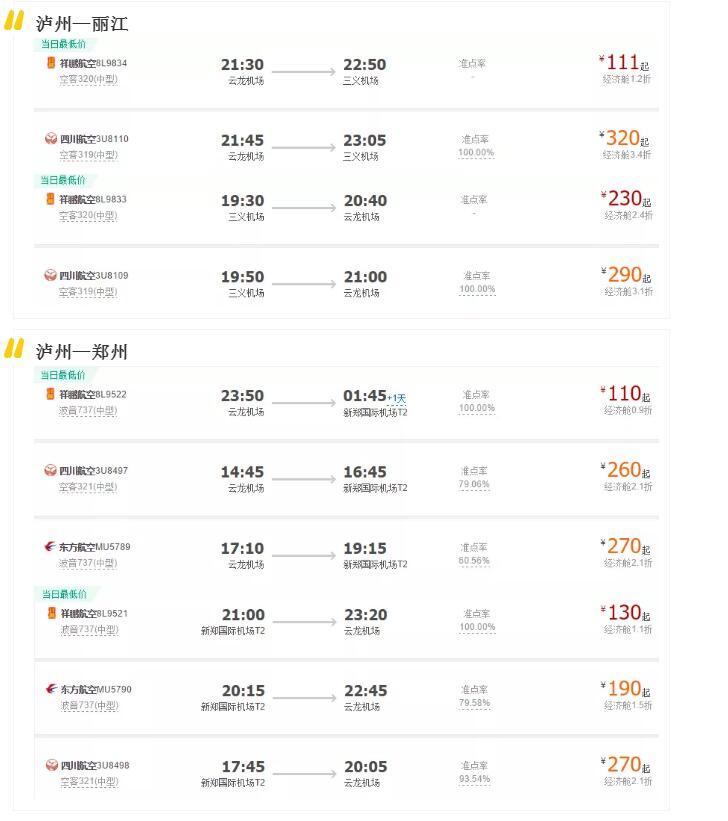Click the 祥鹏航空 logo for flight 8L9833
Screen dimensions: 728x821
[51, 199]
